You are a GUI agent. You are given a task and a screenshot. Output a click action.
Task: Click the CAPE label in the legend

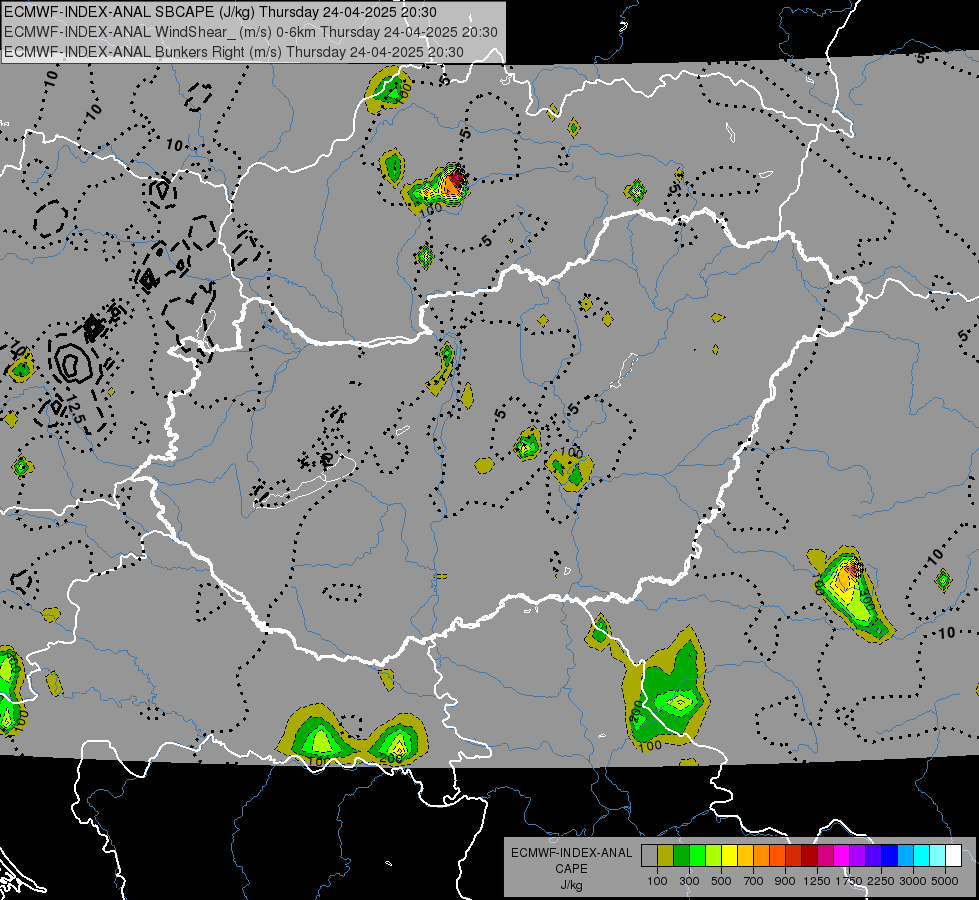[571, 869]
